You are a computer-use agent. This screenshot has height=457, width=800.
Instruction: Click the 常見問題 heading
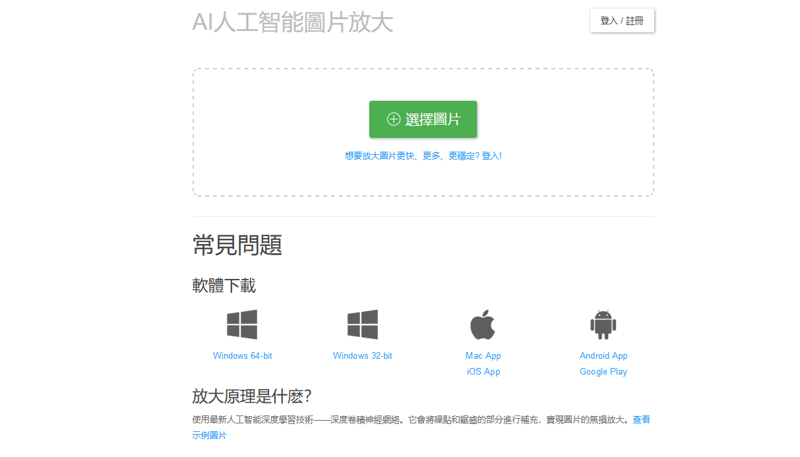(237, 245)
